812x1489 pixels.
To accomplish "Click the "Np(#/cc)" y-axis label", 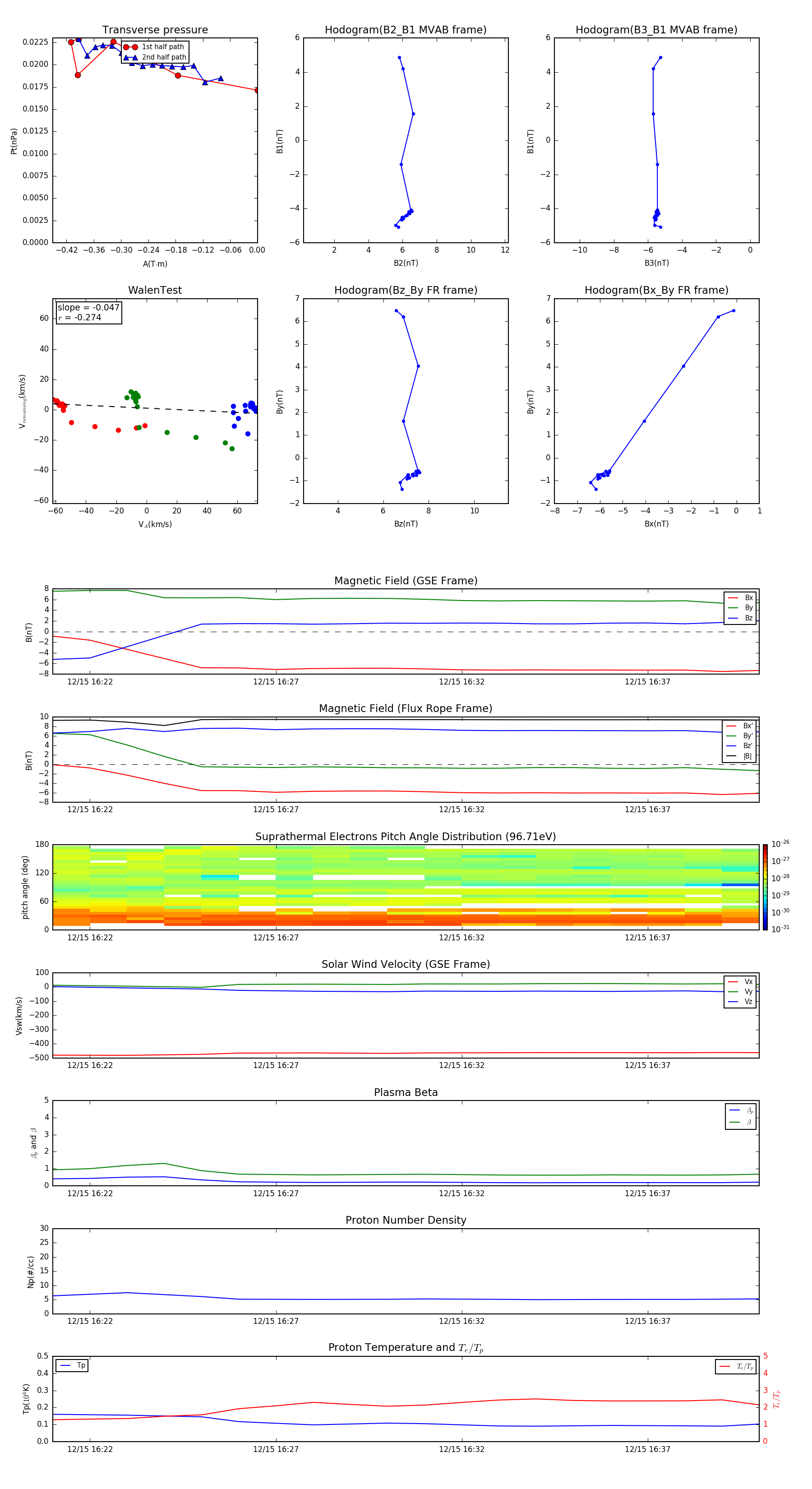I will [x=31, y=1272].
